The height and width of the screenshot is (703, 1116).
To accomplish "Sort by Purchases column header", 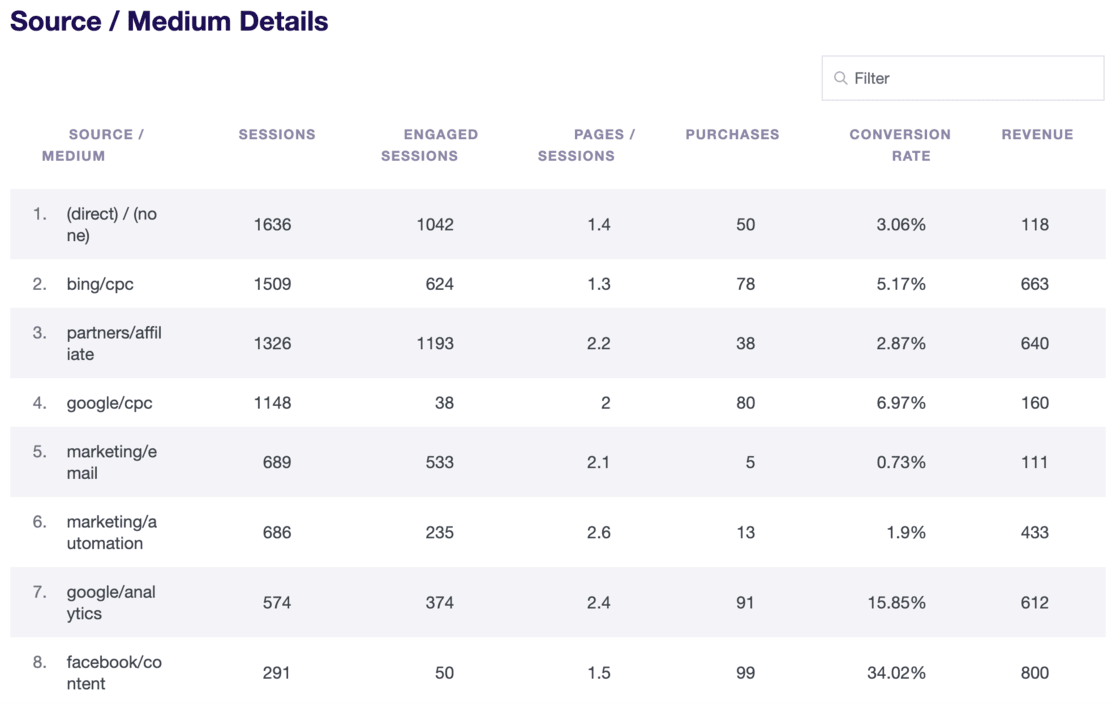I will coord(732,134).
